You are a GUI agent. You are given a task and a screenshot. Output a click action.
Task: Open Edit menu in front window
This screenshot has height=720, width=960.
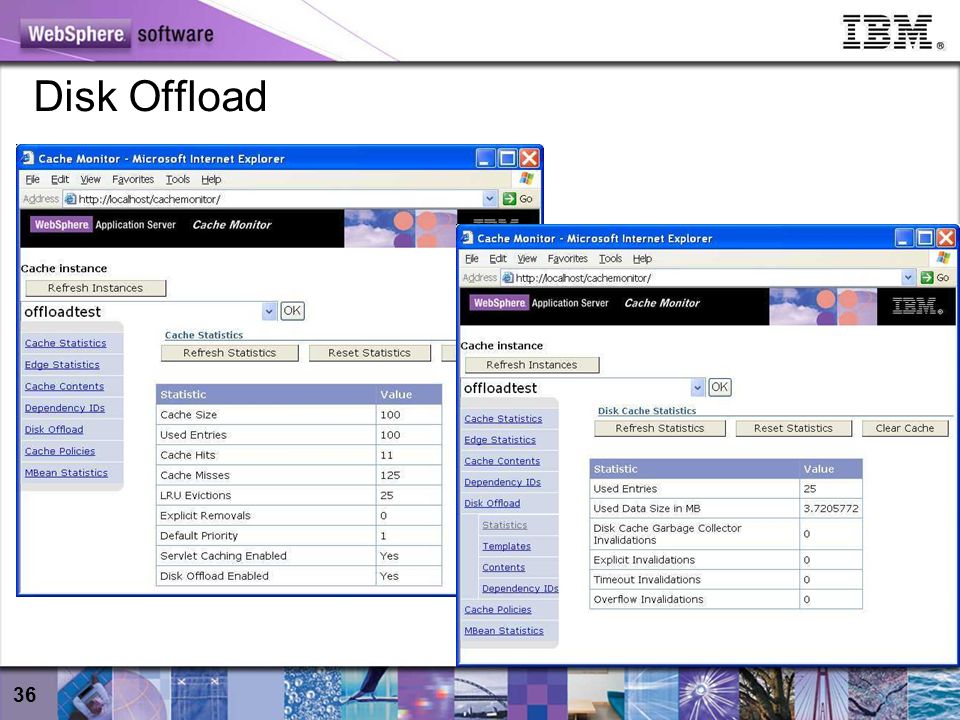[498, 258]
